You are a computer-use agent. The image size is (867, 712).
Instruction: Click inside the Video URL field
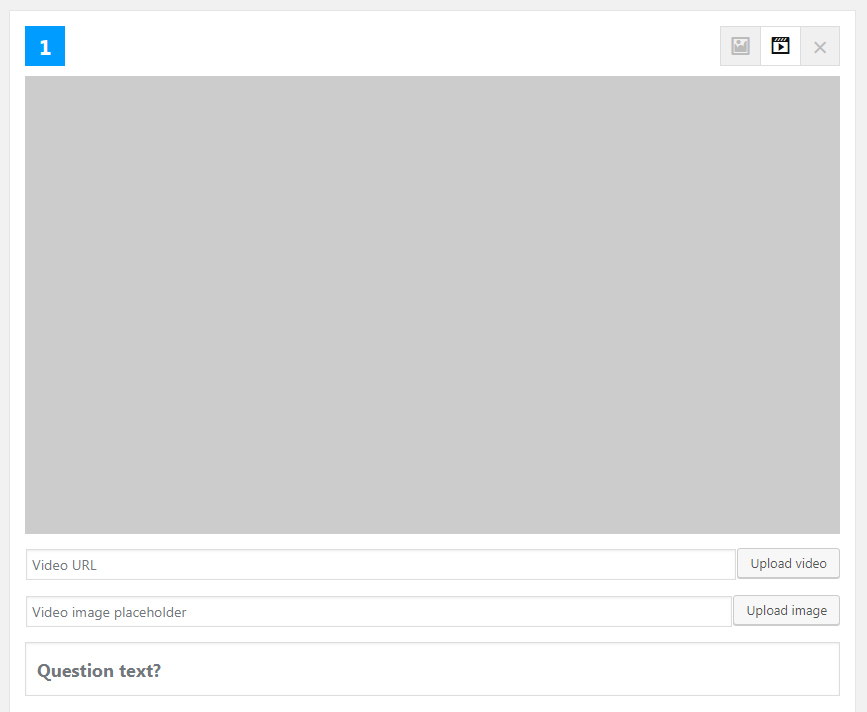coord(380,564)
